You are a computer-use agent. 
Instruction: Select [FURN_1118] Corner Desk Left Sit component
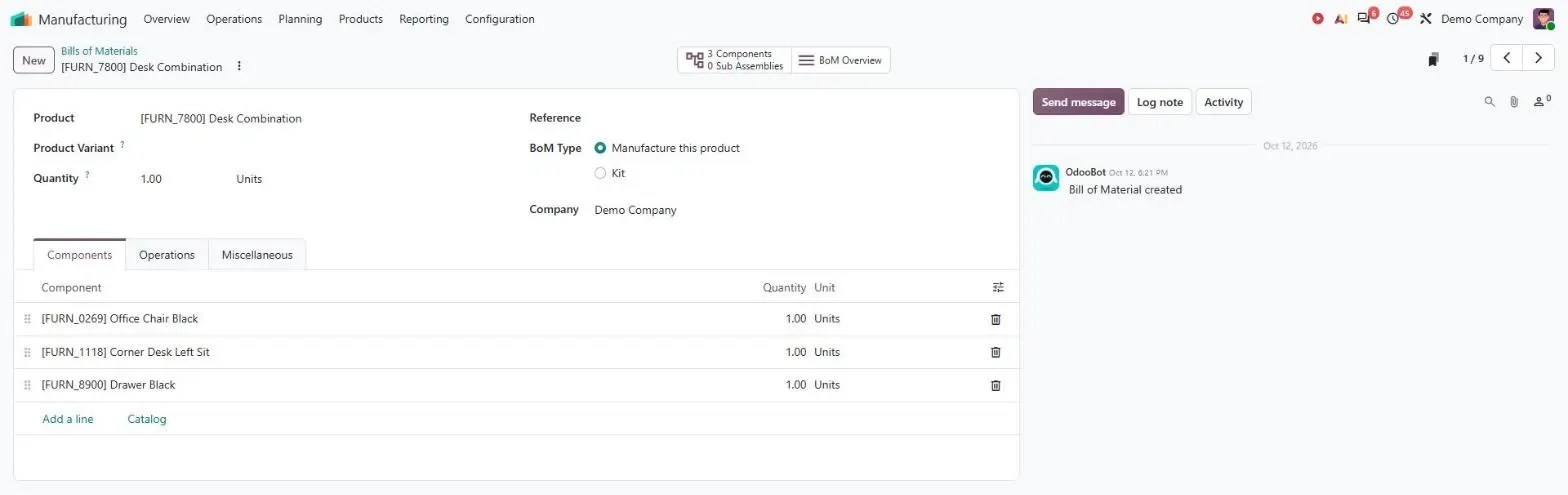125,352
